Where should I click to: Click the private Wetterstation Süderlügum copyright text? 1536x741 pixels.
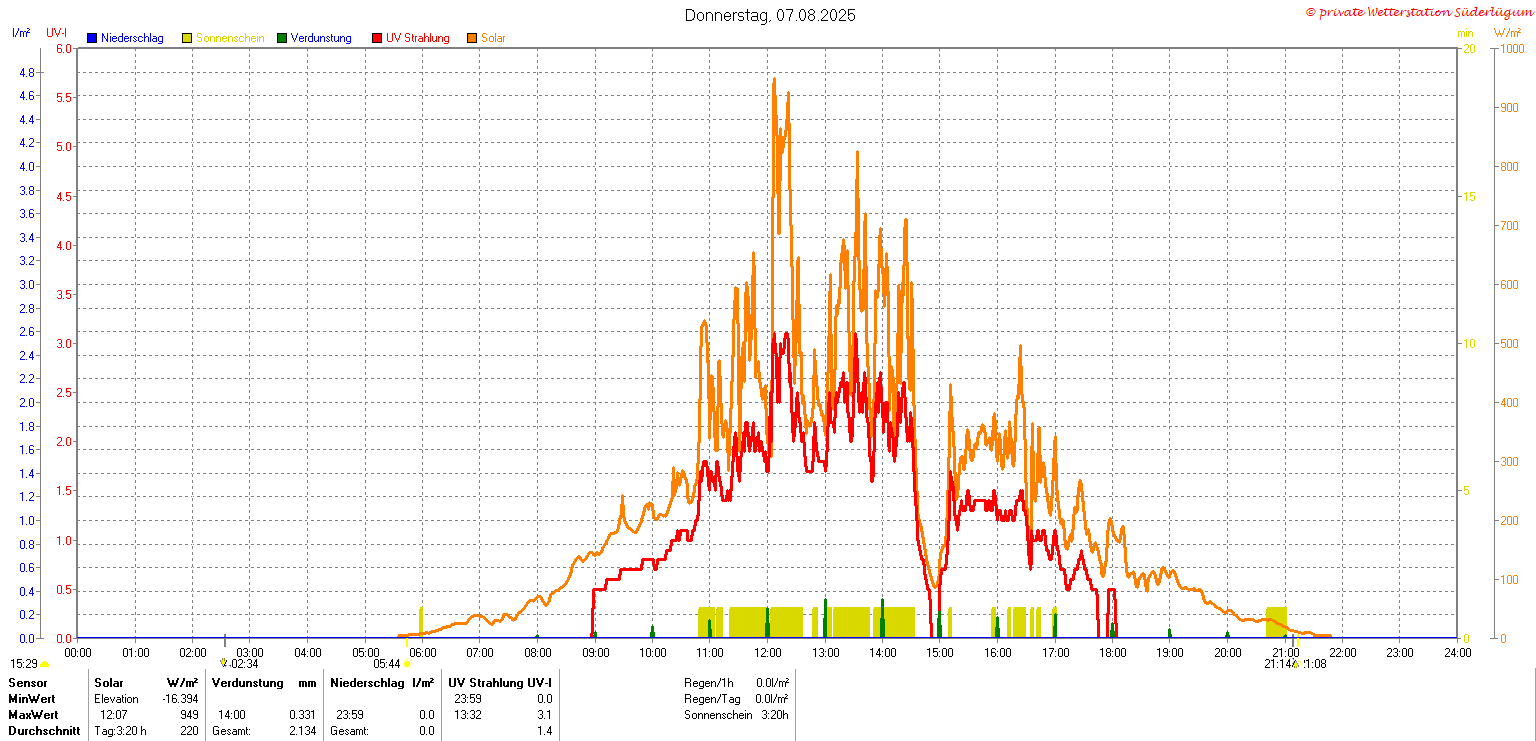click(1418, 12)
